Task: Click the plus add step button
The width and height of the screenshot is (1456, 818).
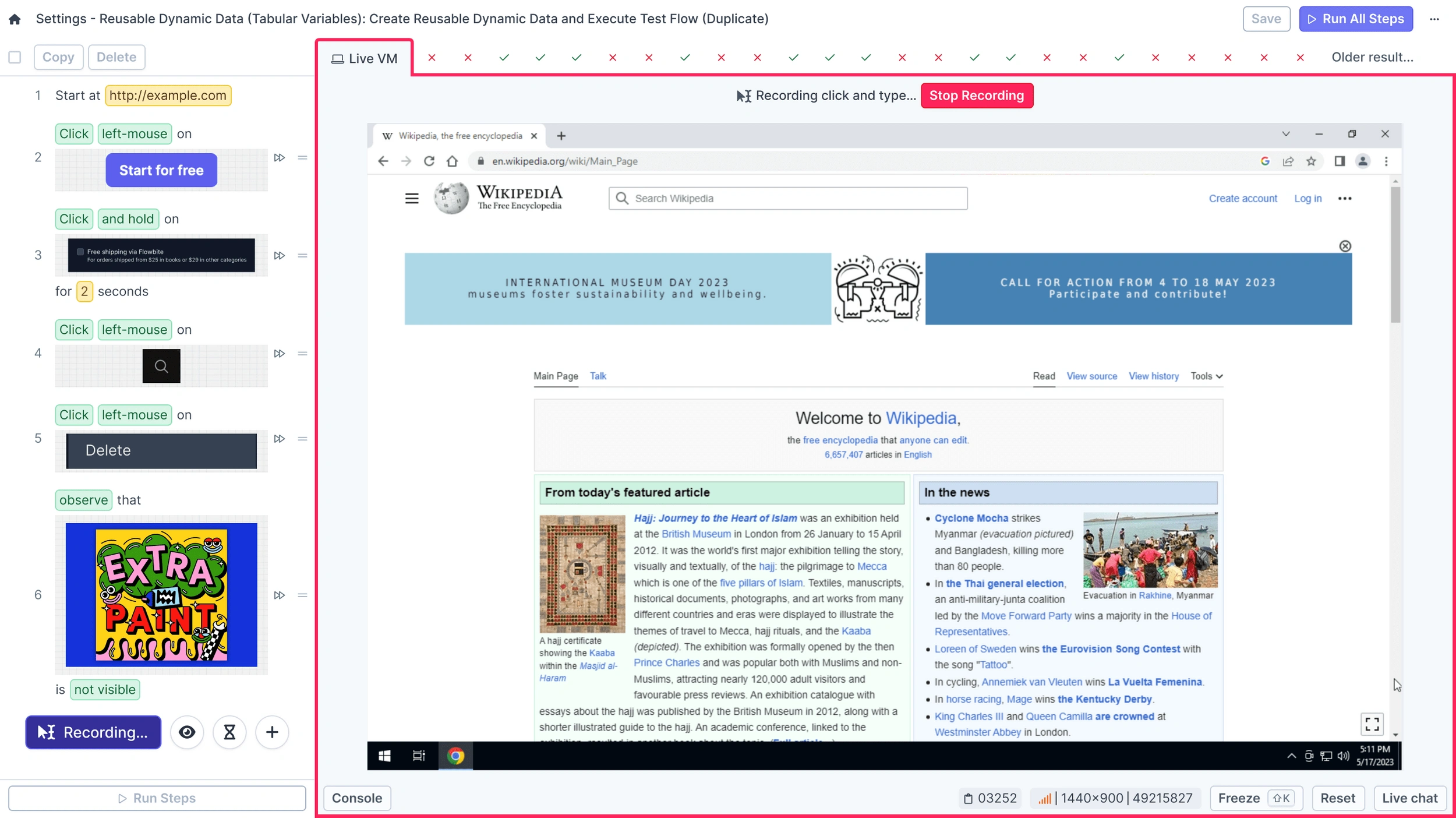Action: [272, 732]
